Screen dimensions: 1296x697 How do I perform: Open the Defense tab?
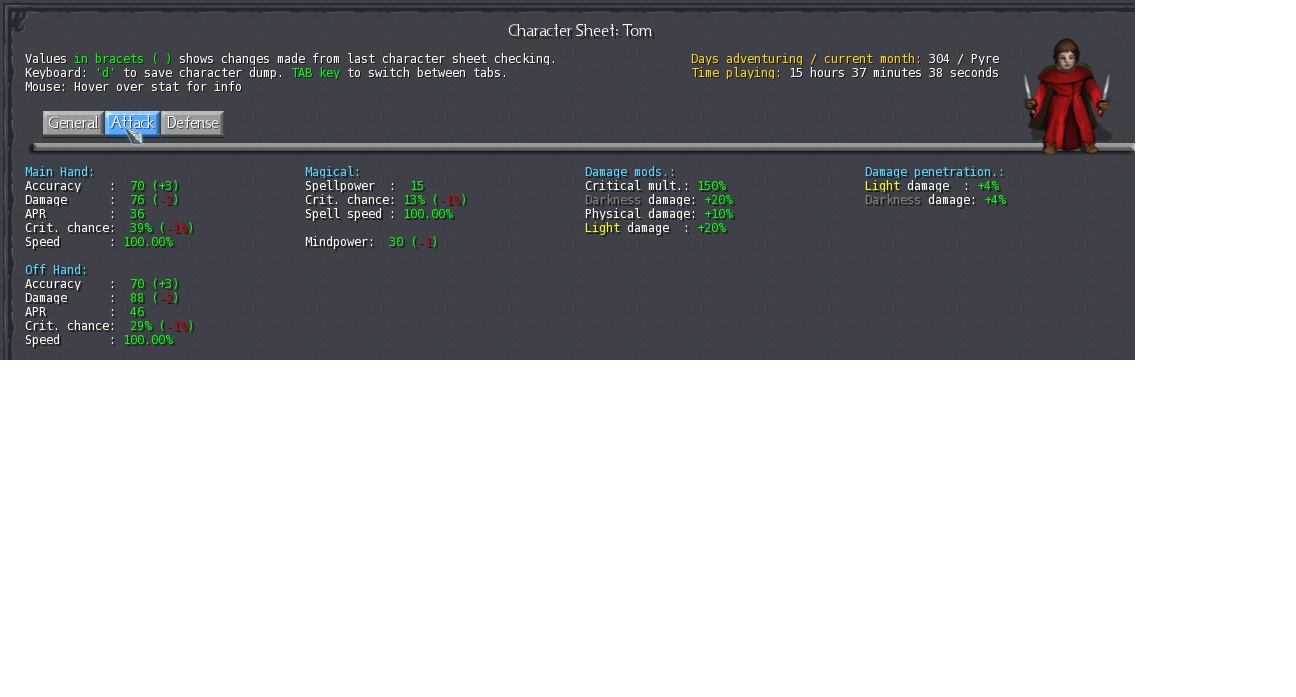coord(192,123)
